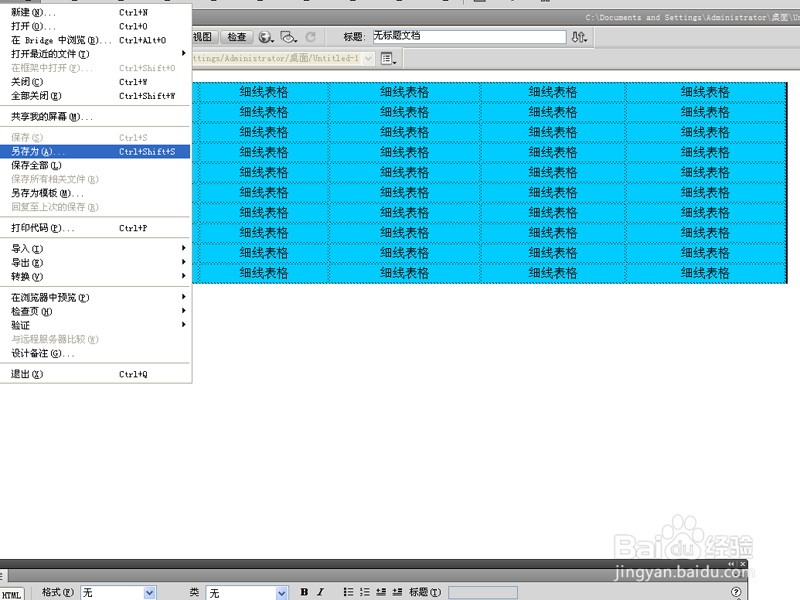Choose 全部关闭 menu item
The width and height of the screenshot is (800, 600).
tap(95, 95)
